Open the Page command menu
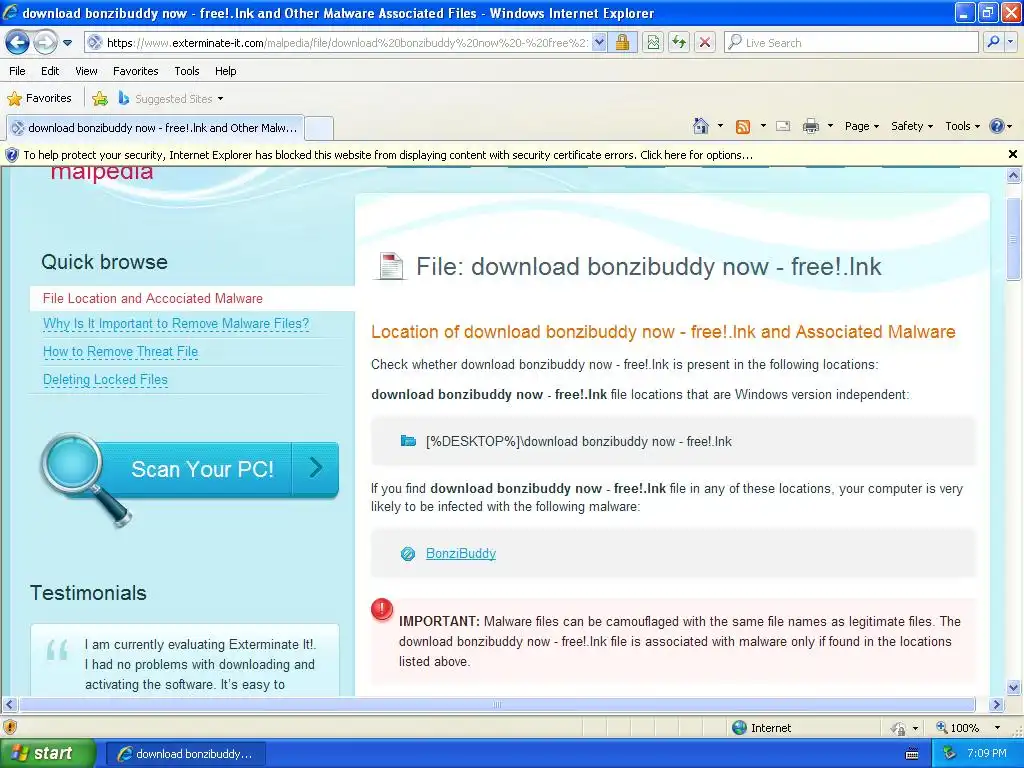 pos(861,126)
